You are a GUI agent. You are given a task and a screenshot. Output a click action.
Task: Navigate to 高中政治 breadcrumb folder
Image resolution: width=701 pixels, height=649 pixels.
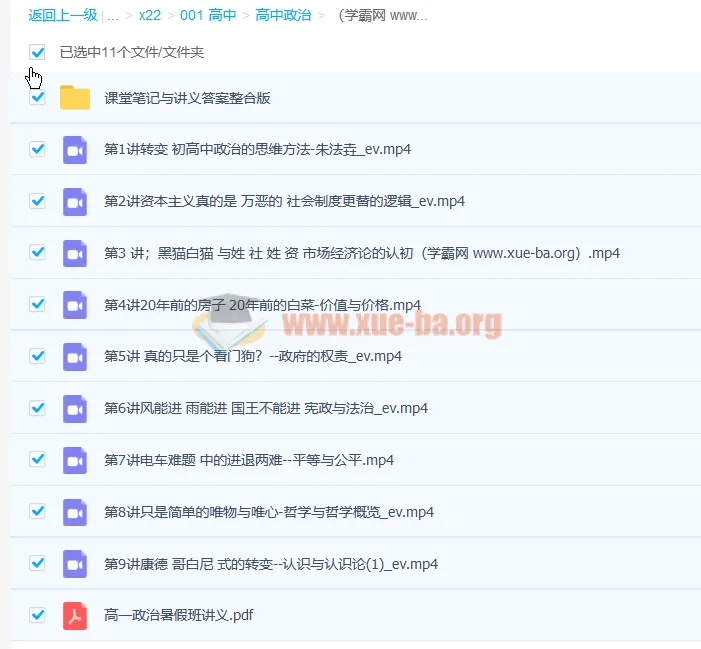click(283, 15)
